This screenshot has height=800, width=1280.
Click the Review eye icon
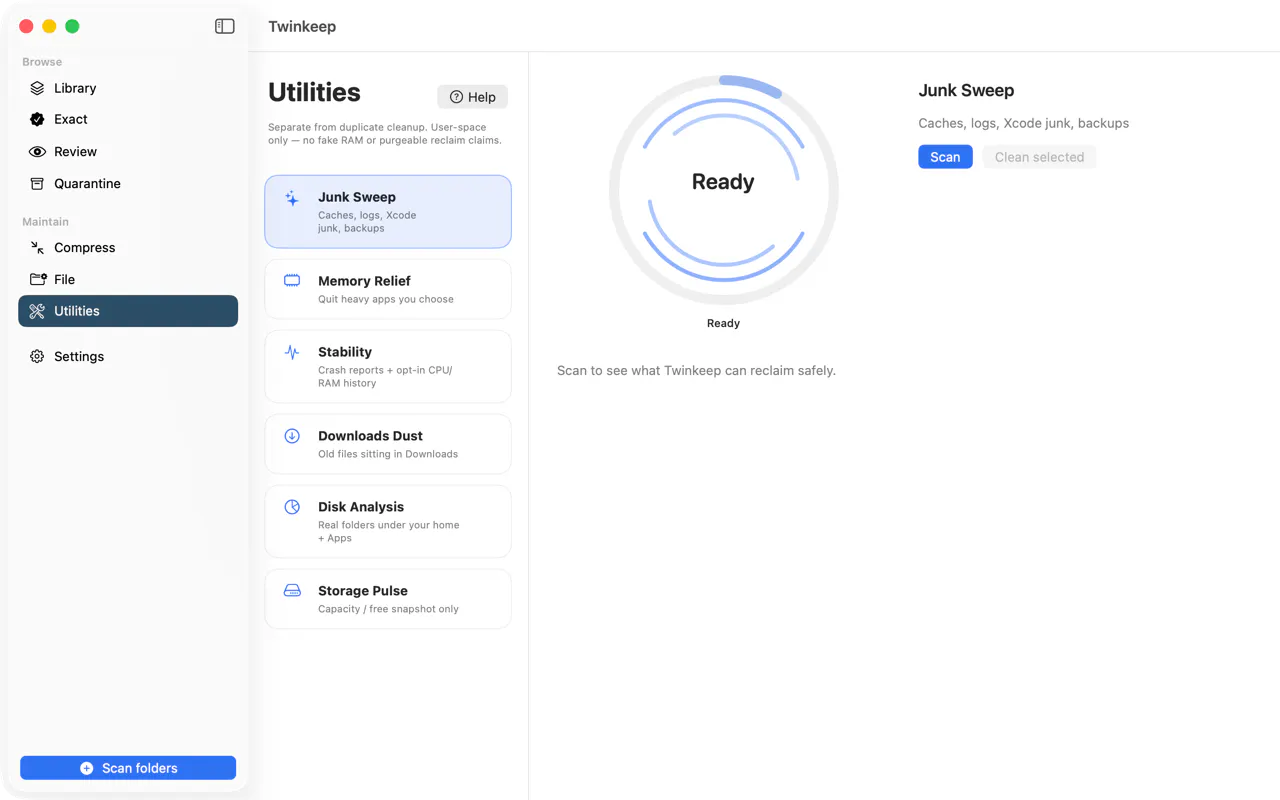pyautogui.click(x=37, y=152)
